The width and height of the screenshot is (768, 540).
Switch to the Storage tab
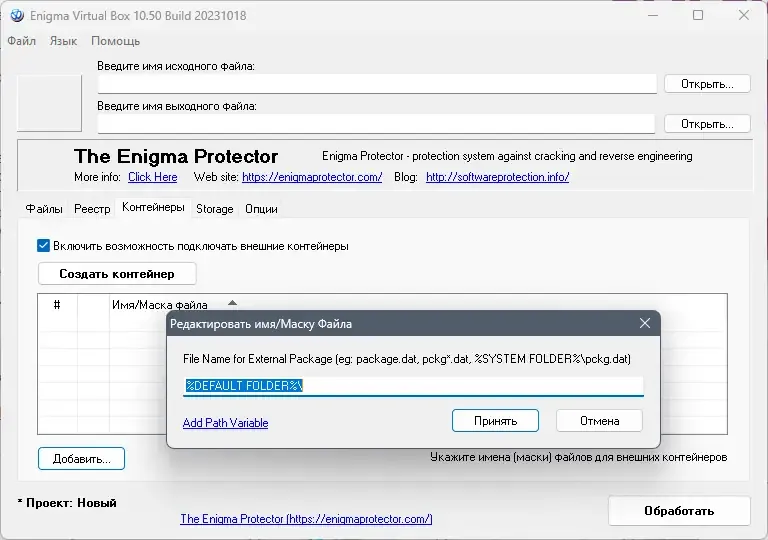tap(215, 209)
